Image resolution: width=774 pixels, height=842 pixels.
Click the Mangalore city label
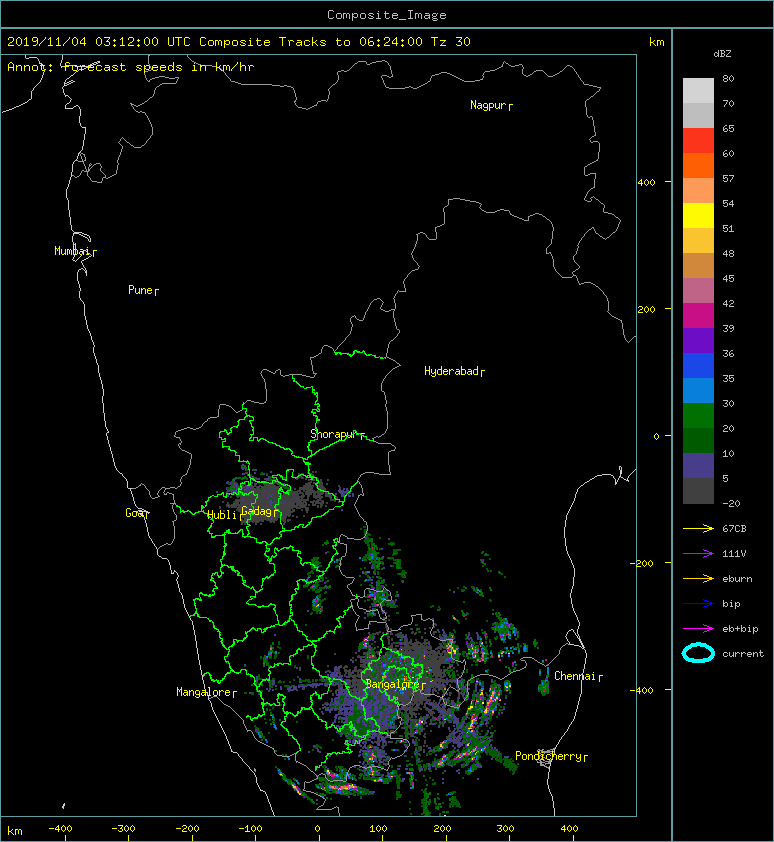206,692
